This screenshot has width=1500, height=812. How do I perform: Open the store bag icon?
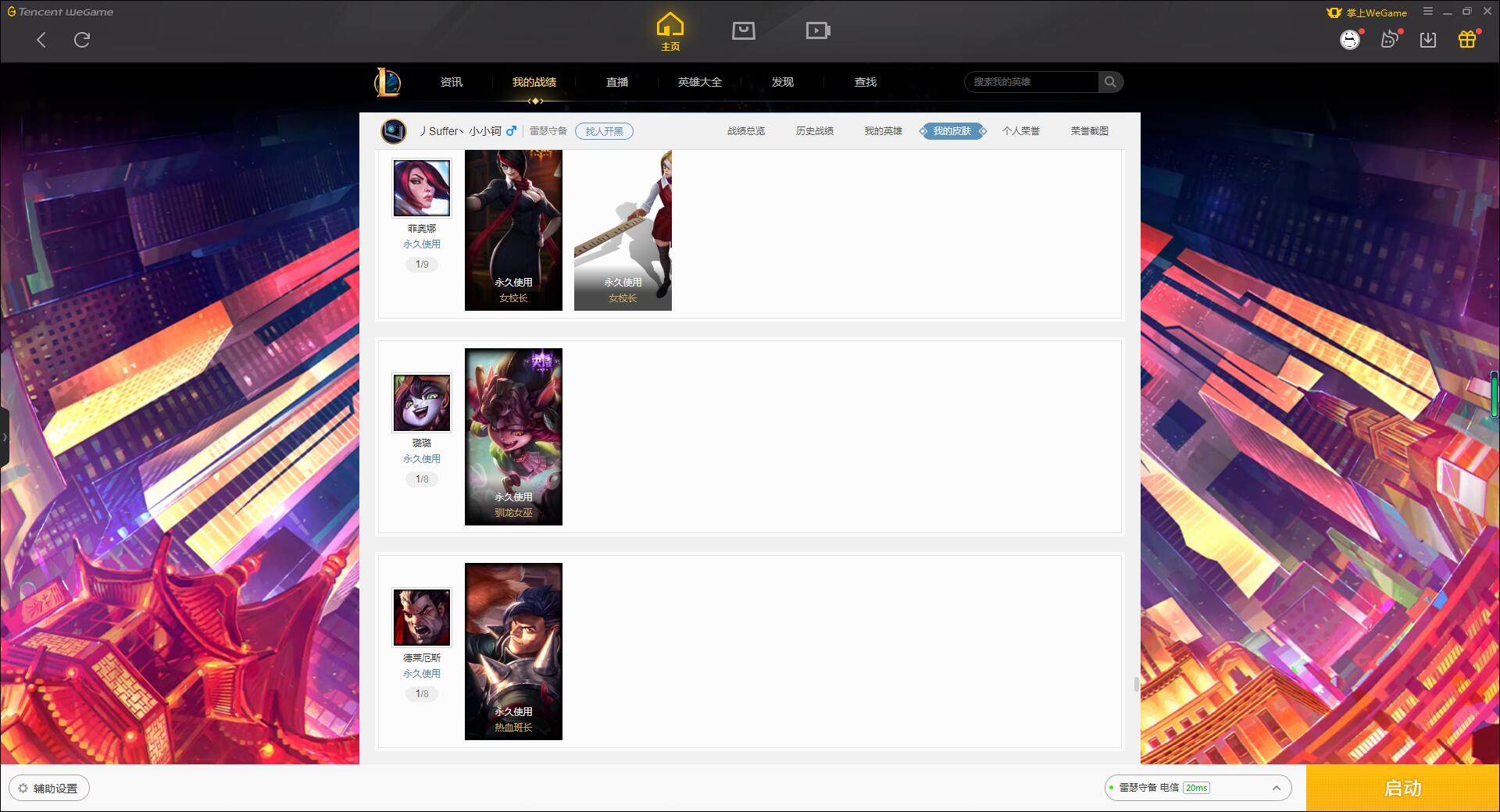[743, 31]
